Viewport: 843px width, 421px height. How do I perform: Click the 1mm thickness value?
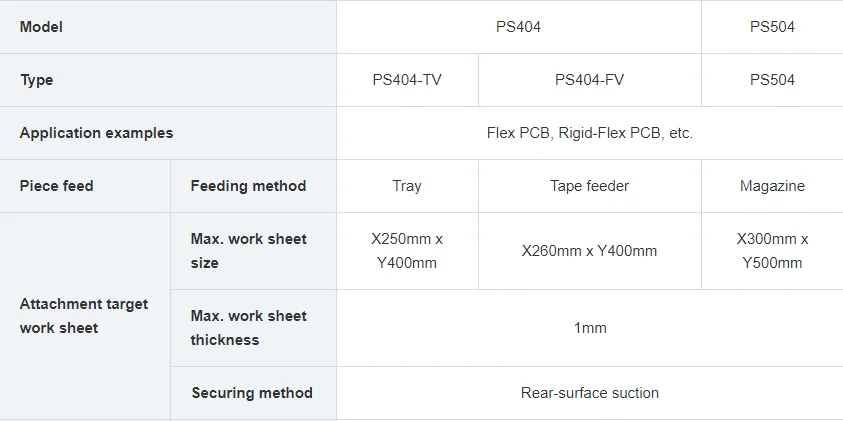point(590,328)
